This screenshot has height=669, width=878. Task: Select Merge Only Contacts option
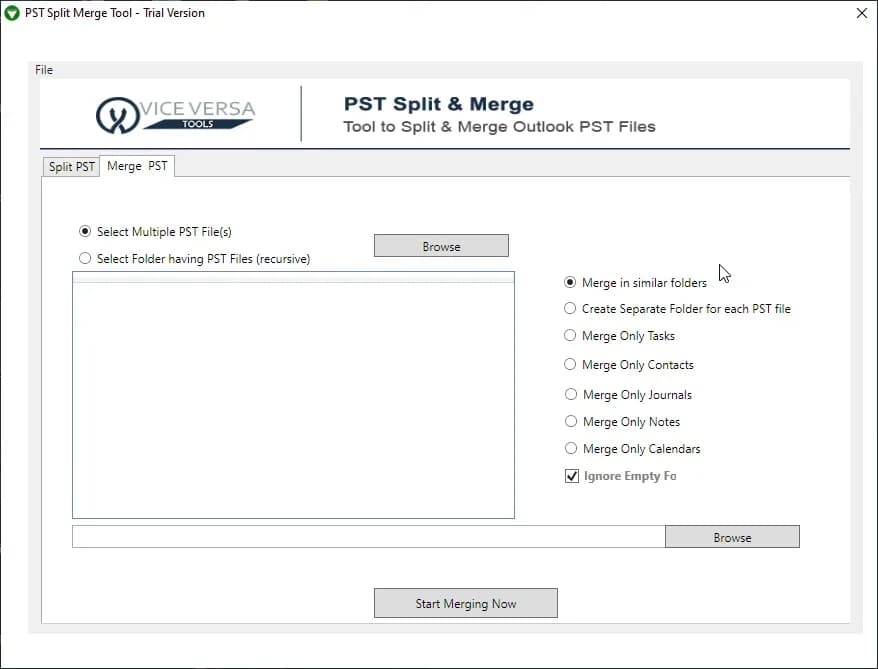pos(629,364)
